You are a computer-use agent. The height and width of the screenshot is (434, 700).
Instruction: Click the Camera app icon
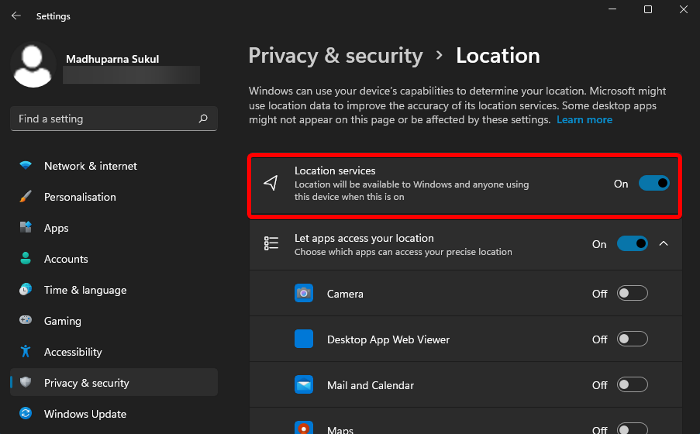click(304, 294)
